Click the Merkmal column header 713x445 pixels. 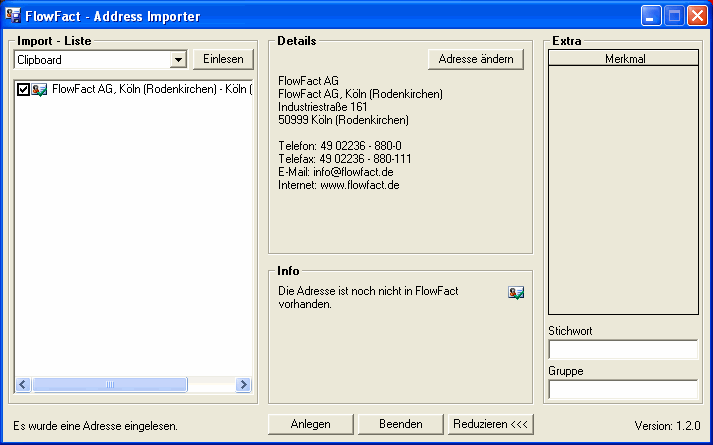pos(623,58)
